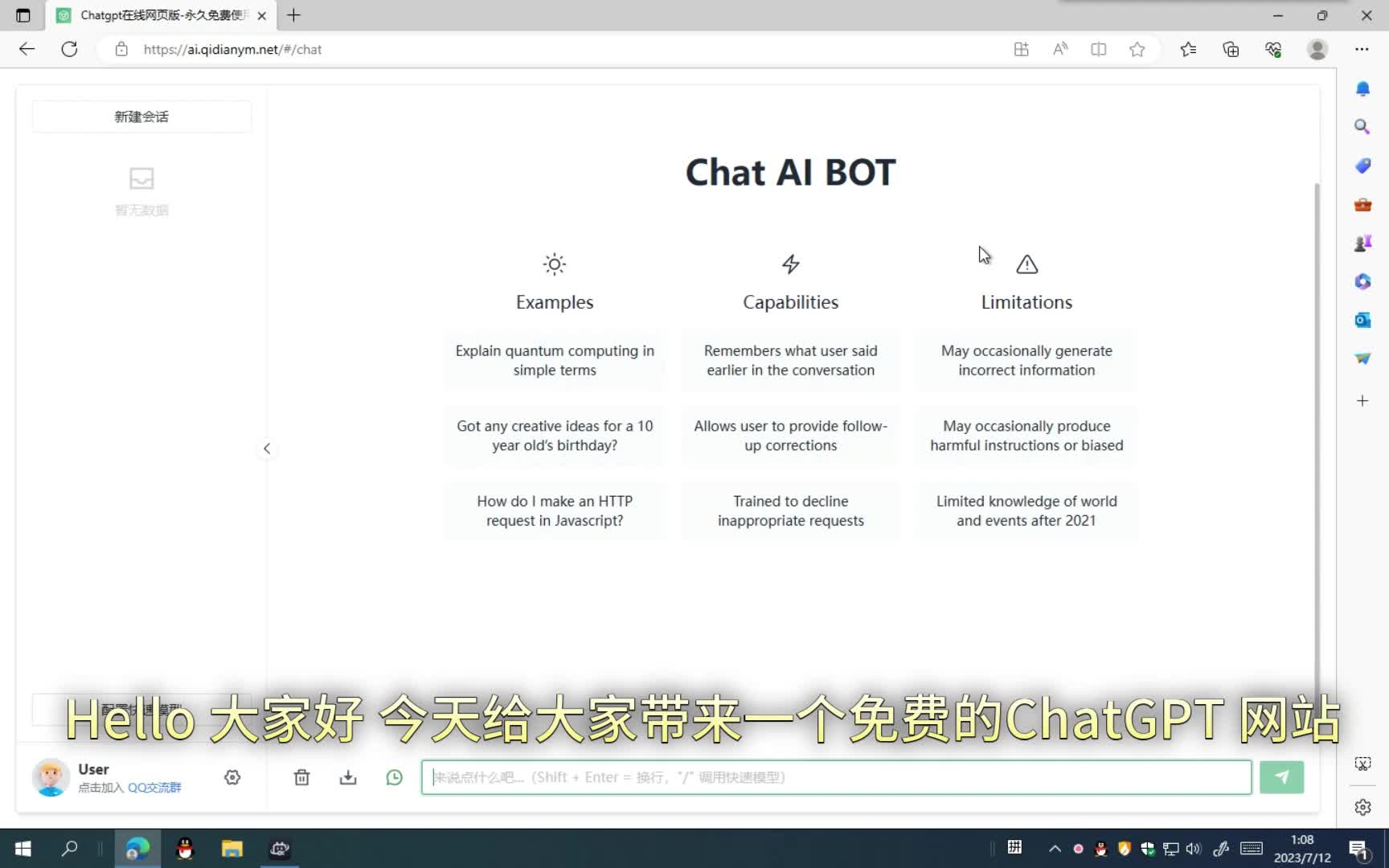Open the games chess icon in sidebar
This screenshot has width=1389, height=868.
pyautogui.click(x=1362, y=243)
